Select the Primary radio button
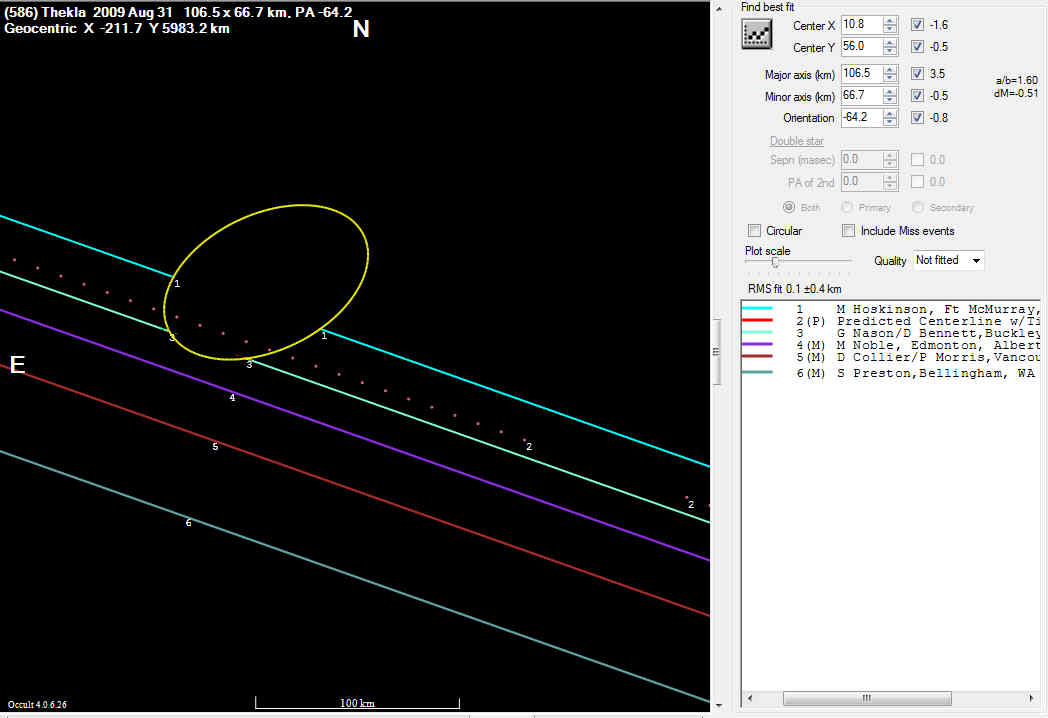Viewport: 1048px width, 718px height. click(847, 207)
